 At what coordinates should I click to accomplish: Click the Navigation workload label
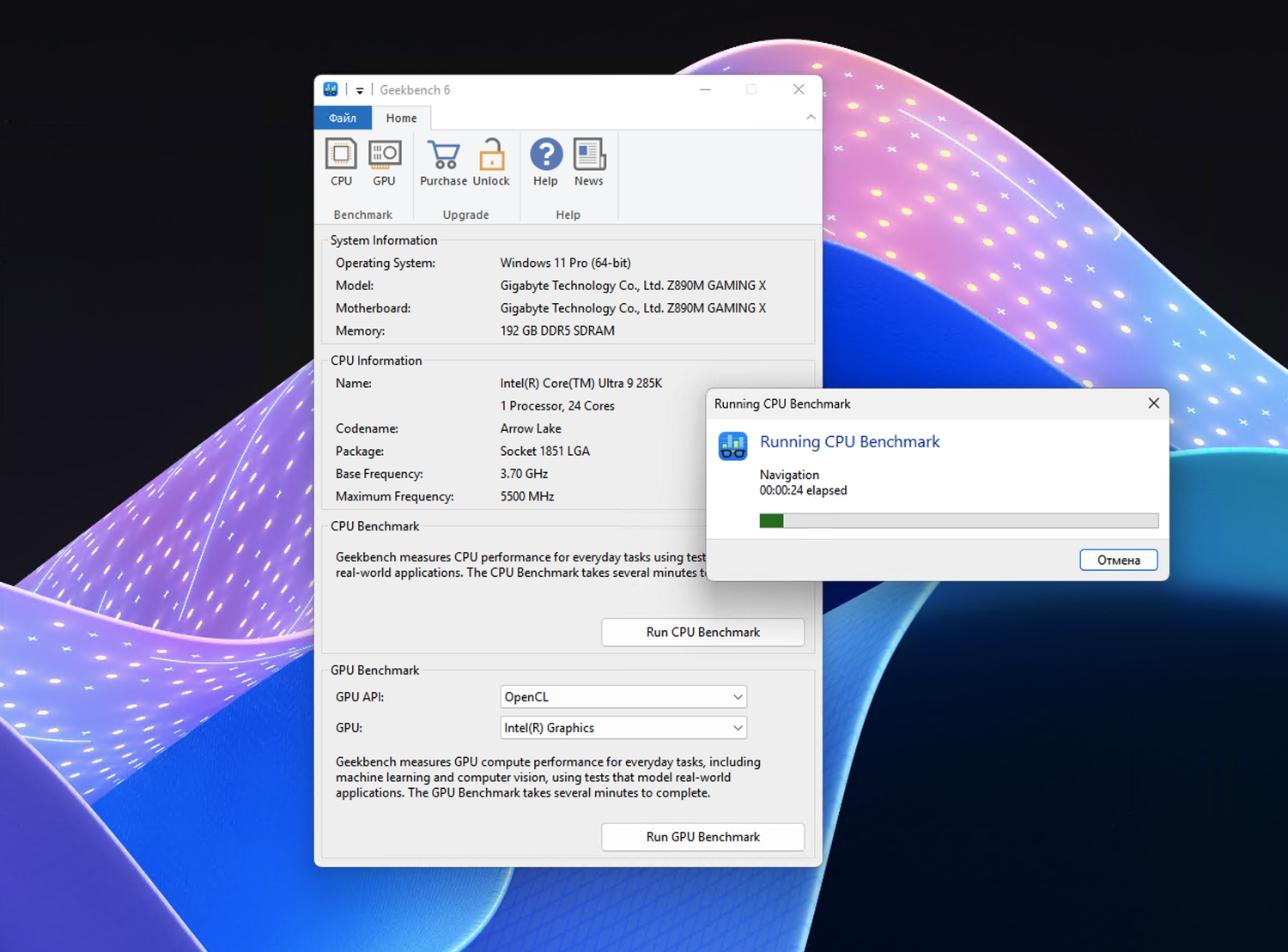click(789, 475)
